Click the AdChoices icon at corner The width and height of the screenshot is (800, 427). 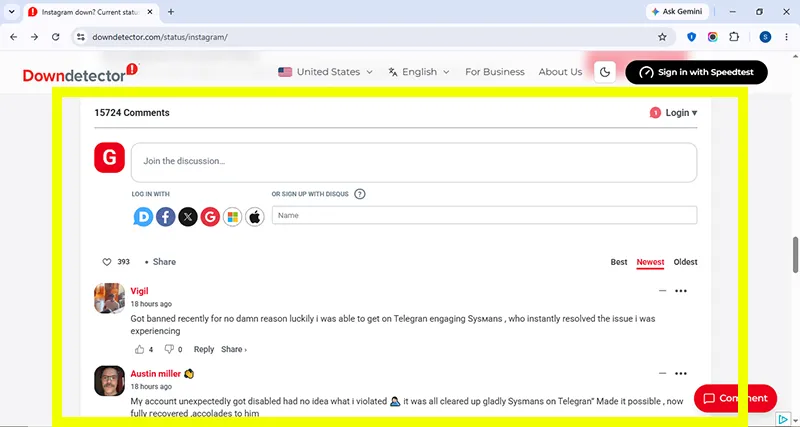point(783,419)
